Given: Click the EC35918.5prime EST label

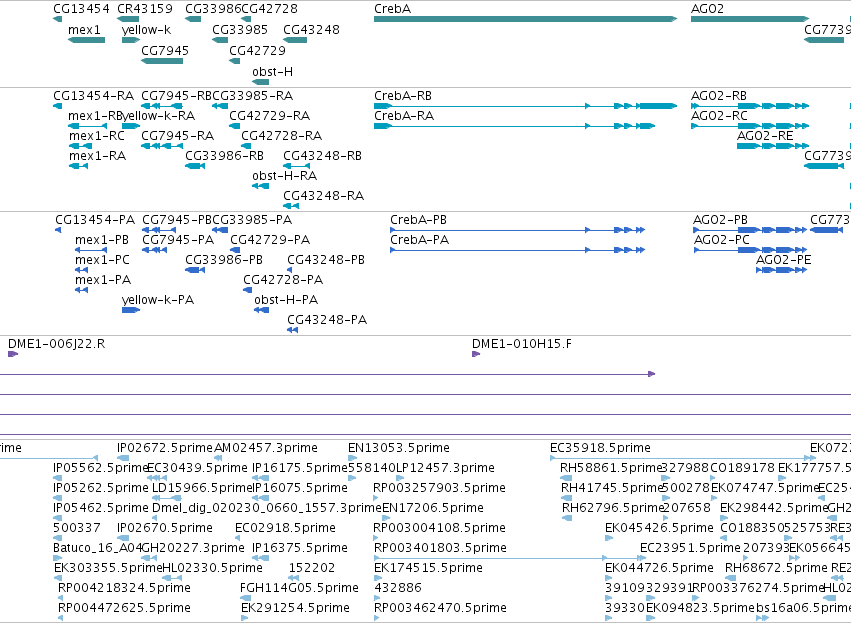Looking at the screenshot, I should [600, 448].
